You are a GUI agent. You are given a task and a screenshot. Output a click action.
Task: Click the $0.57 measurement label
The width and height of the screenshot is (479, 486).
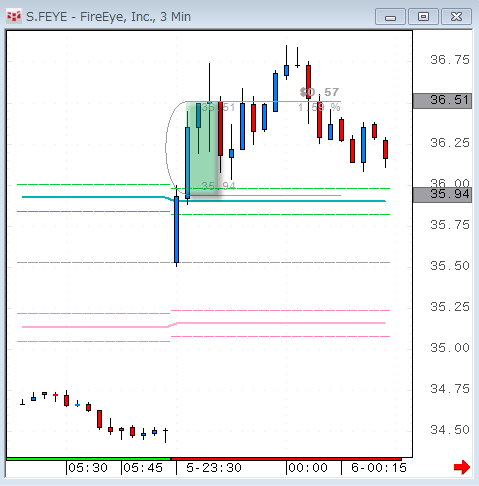coord(319,92)
